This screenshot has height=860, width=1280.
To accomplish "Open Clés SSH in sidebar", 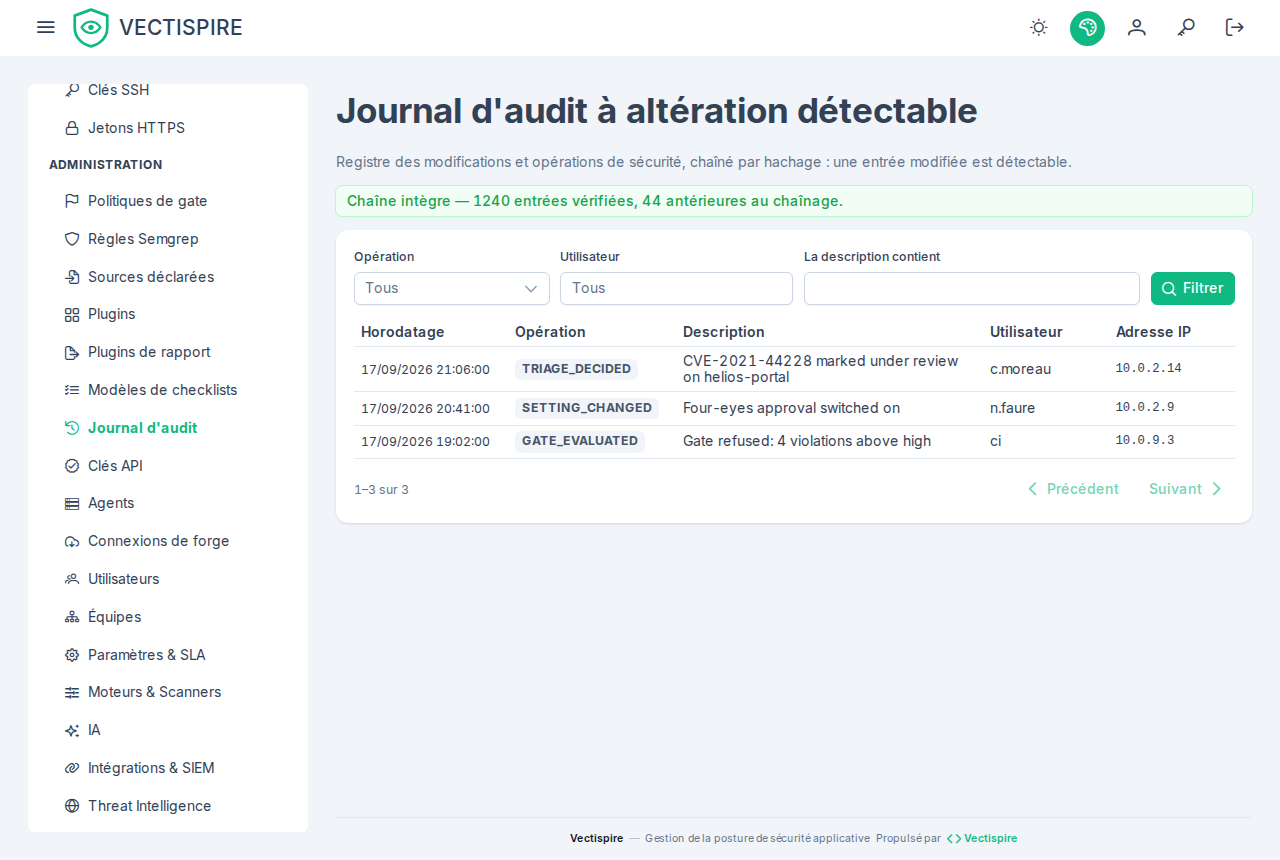I will tap(168, 90).
